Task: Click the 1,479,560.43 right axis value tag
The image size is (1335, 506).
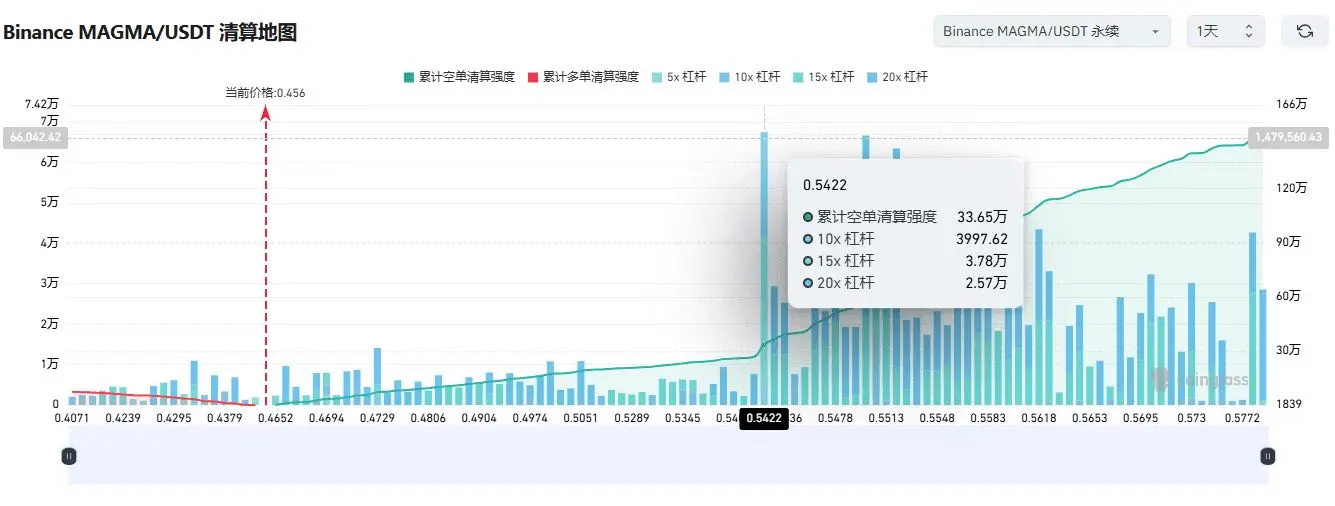Action: tap(1289, 138)
